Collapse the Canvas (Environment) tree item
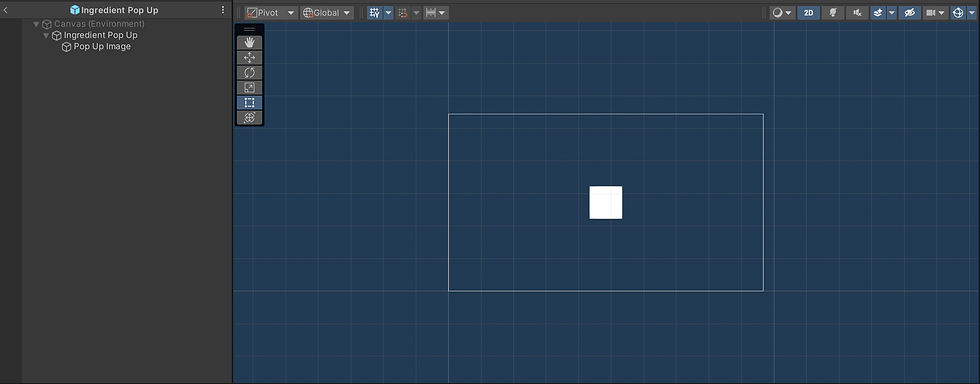Viewport: 980px width, 384px height. tap(36, 24)
